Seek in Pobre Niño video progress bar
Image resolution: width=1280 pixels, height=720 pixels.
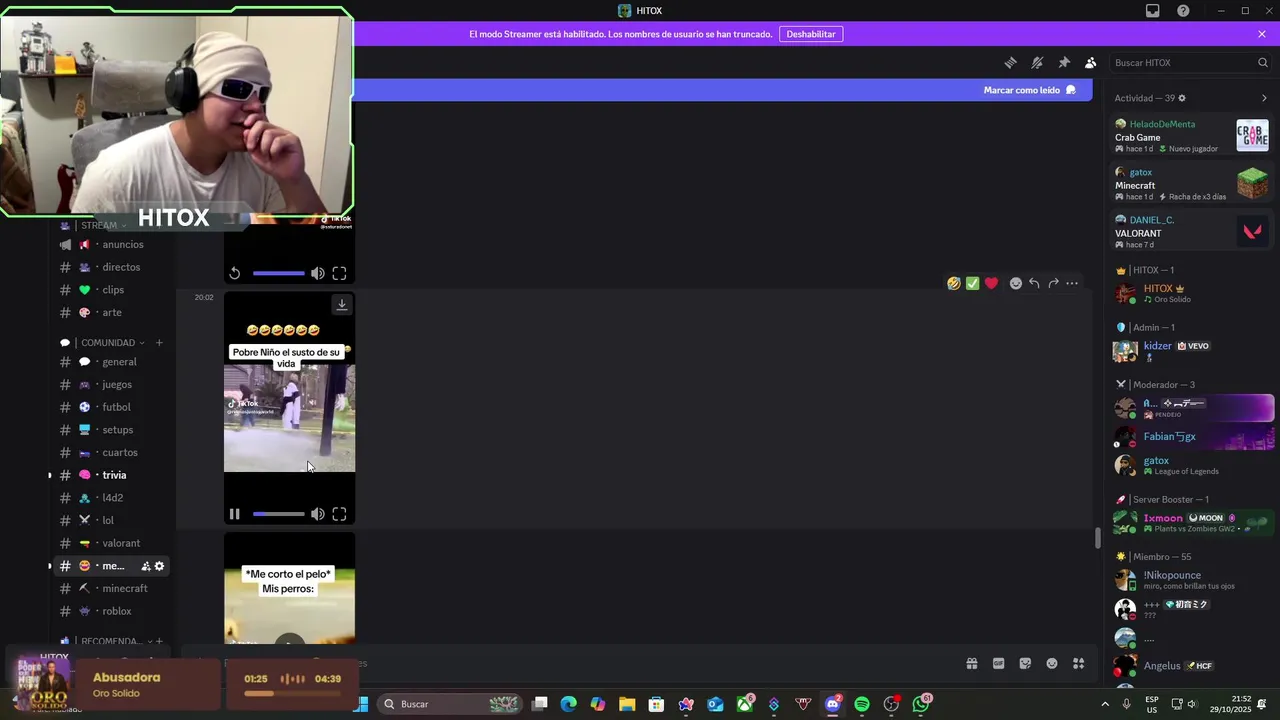278,514
